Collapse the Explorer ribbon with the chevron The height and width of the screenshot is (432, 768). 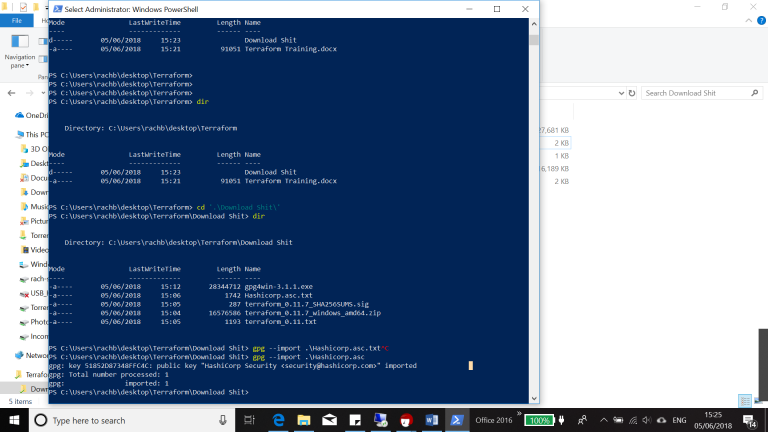748,21
